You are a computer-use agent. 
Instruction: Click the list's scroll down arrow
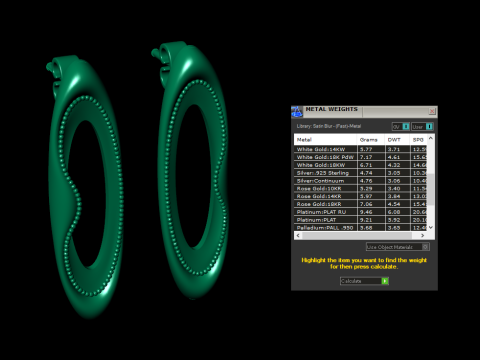[x=431, y=227]
